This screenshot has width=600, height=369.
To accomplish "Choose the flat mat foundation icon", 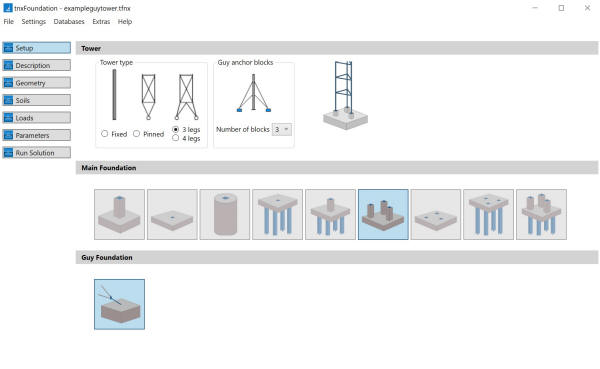I will coord(172,214).
